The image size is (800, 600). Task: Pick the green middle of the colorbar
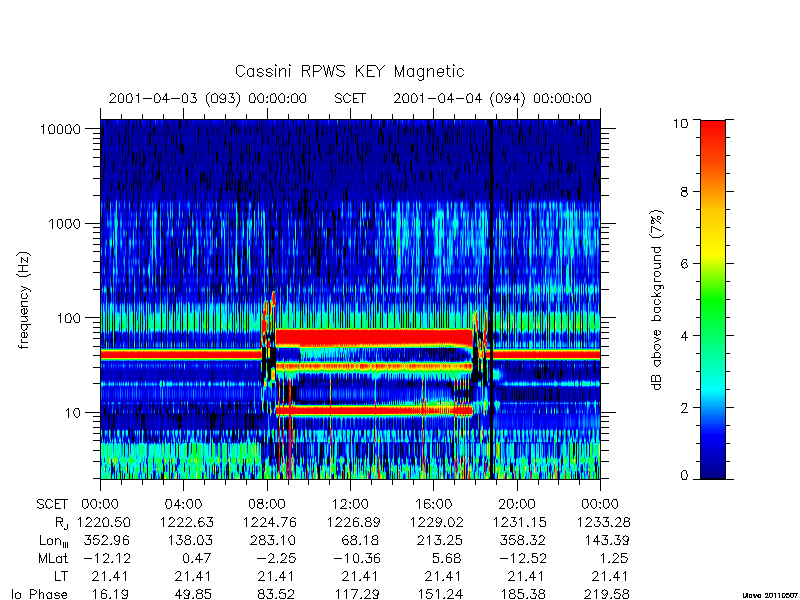(713, 301)
